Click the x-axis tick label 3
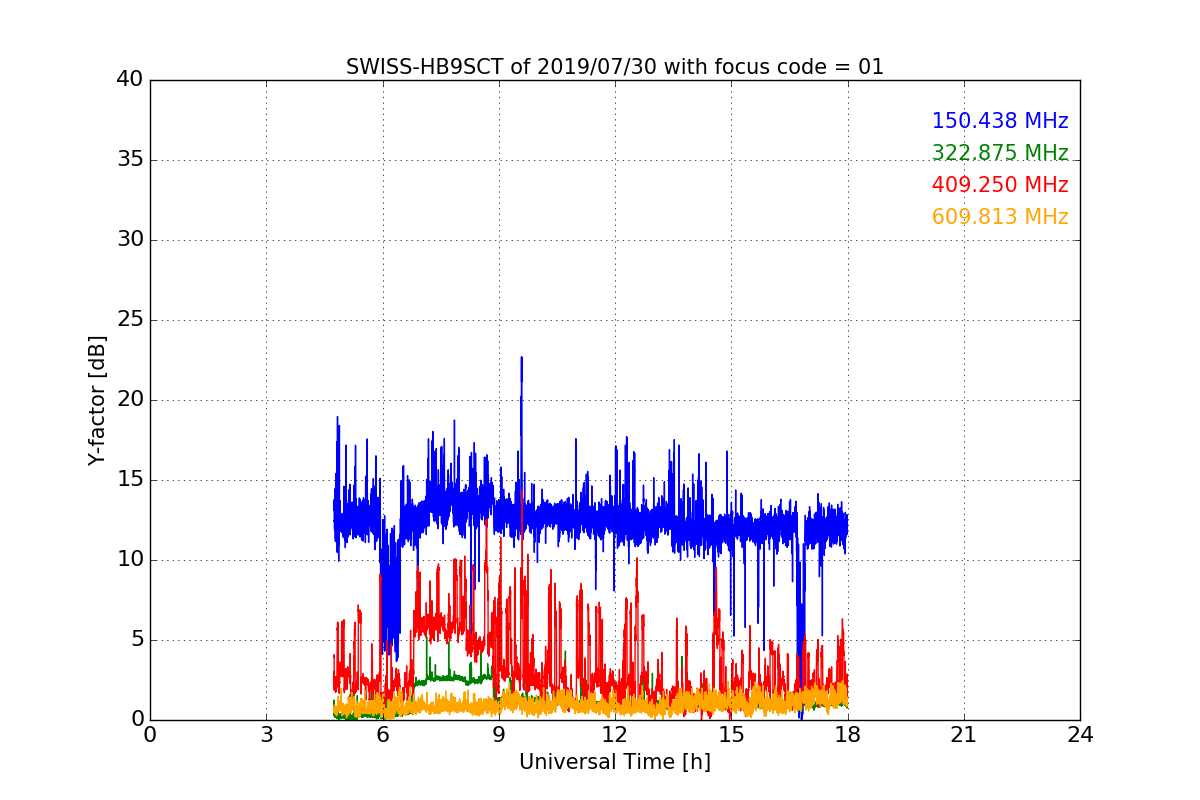The width and height of the screenshot is (1200, 800). 266,735
